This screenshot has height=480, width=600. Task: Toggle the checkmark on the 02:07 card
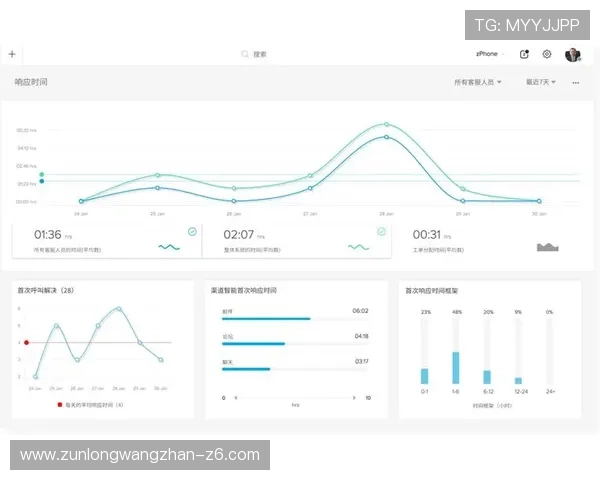[381, 231]
